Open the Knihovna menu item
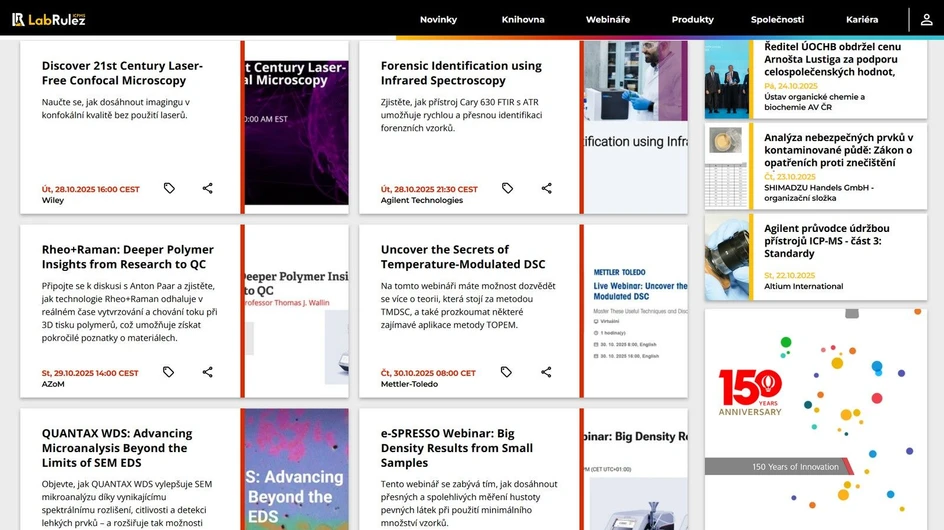This screenshot has width=944, height=530. [x=523, y=20]
